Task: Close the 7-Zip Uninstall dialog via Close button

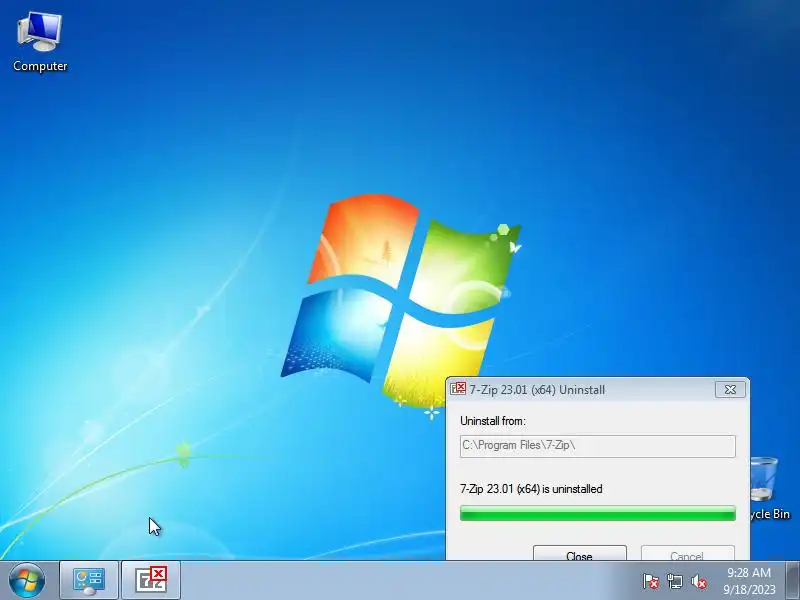Action: (x=580, y=553)
